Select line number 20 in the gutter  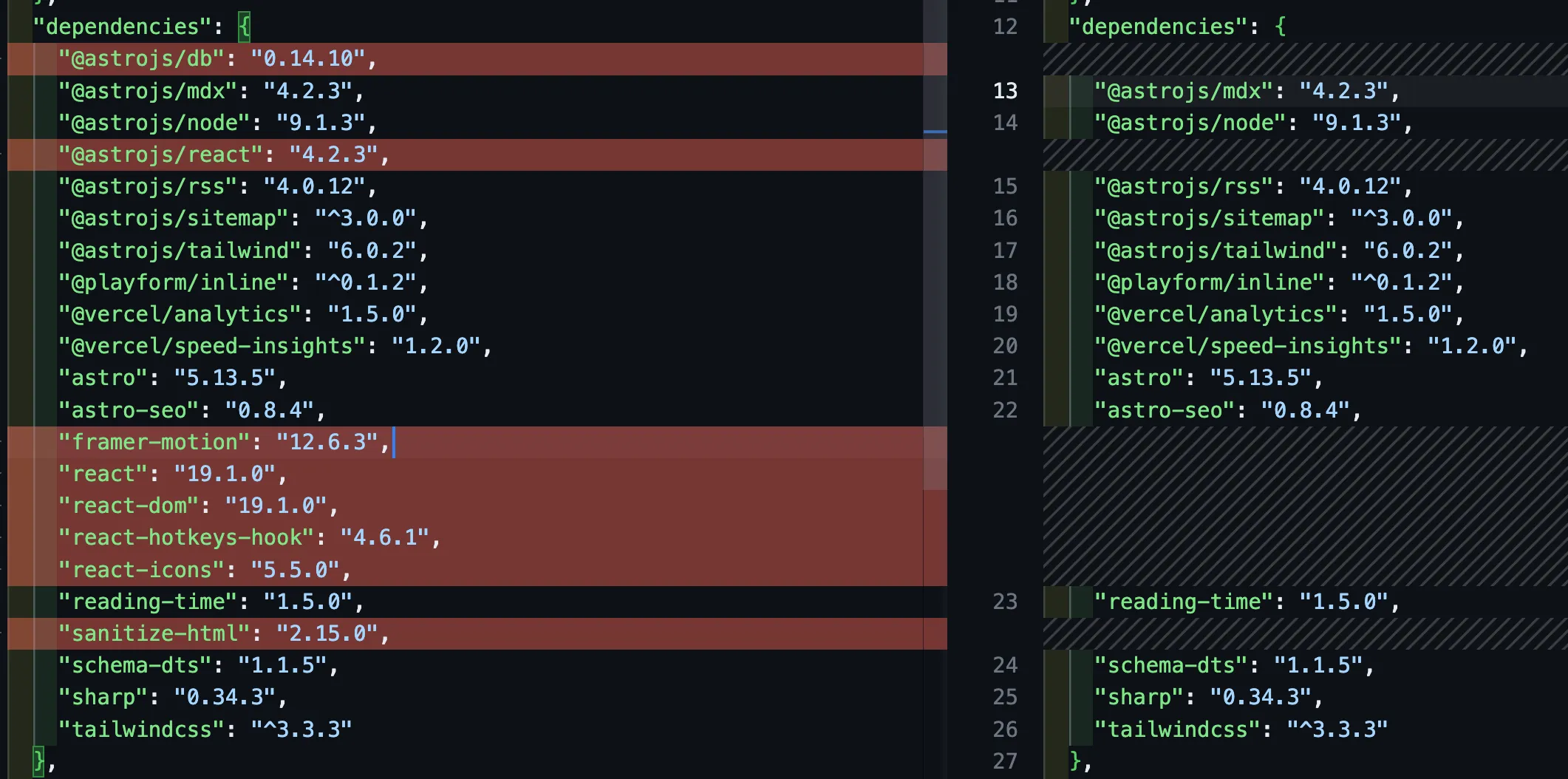coord(1005,347)
